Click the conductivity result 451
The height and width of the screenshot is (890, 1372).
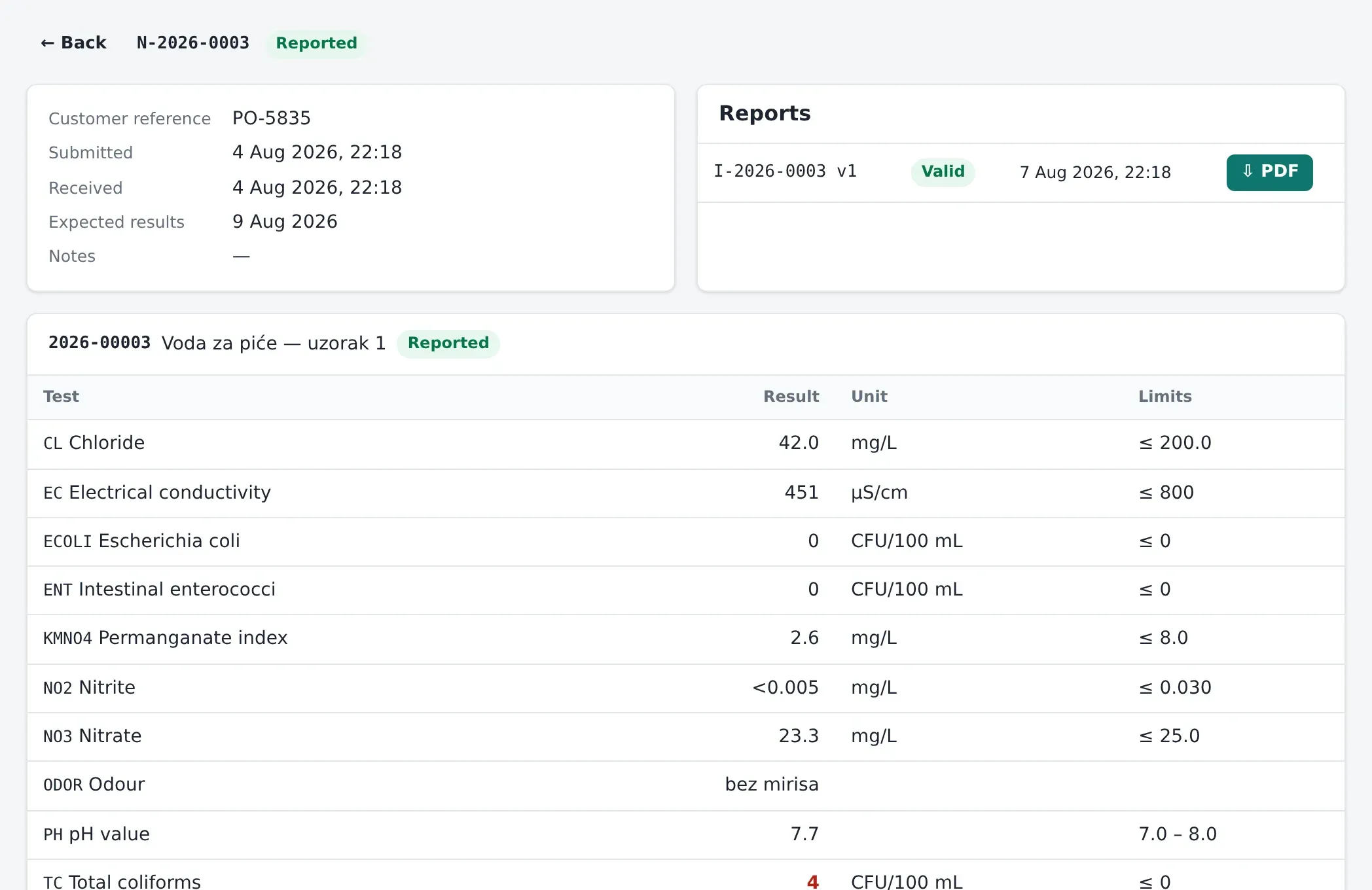(x=802, y=493)
